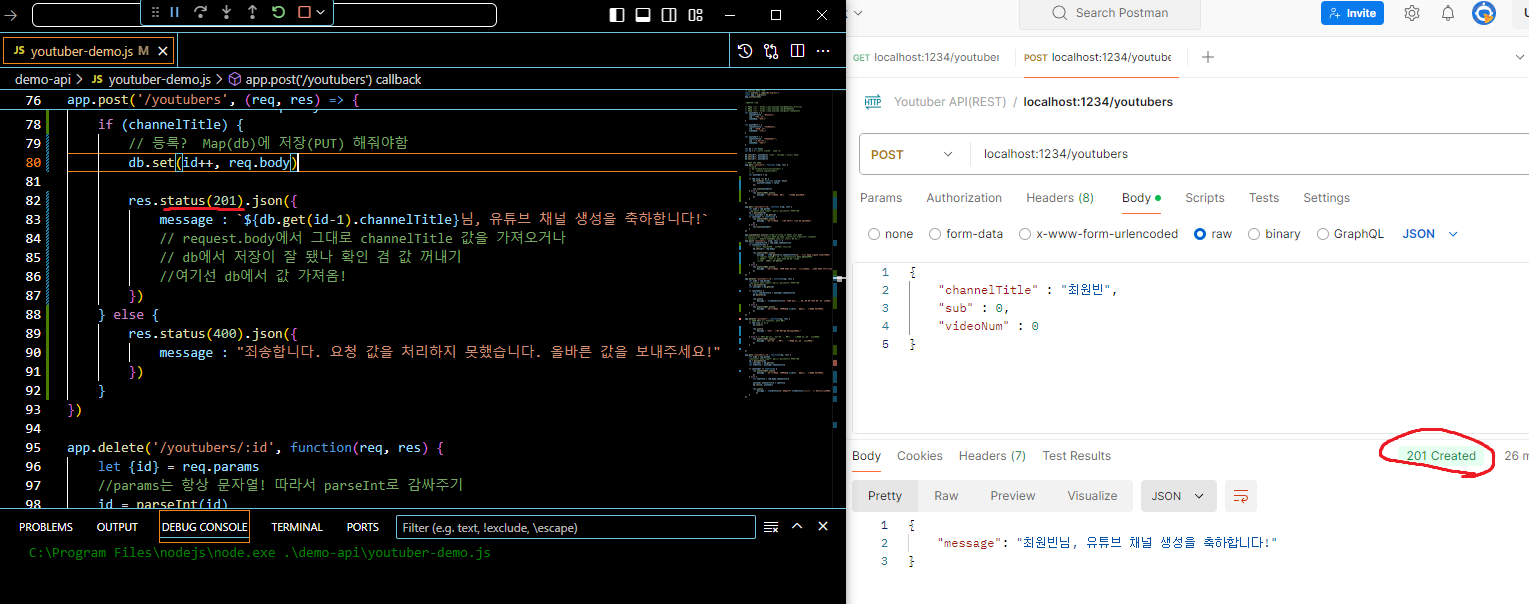The image size is (1529, 604).
Task: Open request Authorization tab
Action: [x=964, y=198]
